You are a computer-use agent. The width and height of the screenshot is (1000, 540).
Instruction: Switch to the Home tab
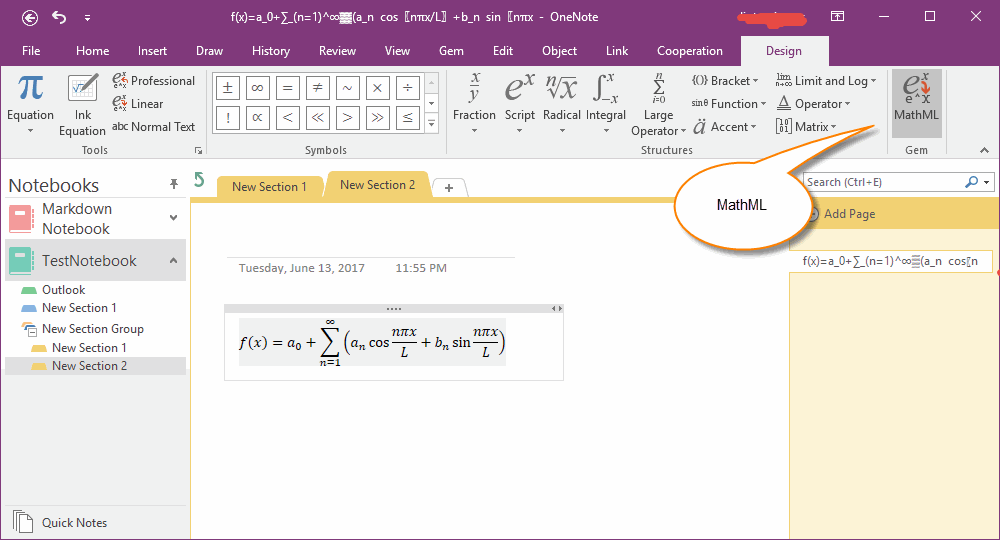point(92,51)
